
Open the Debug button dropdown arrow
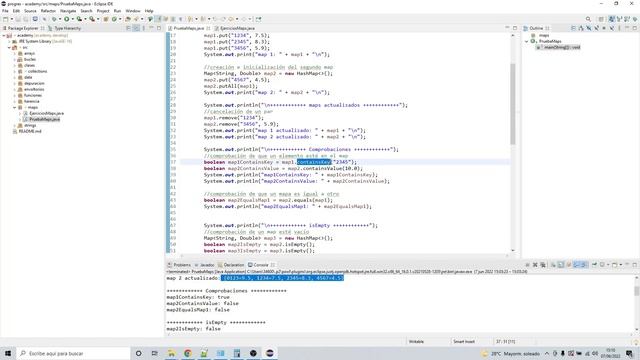point(60,19)
